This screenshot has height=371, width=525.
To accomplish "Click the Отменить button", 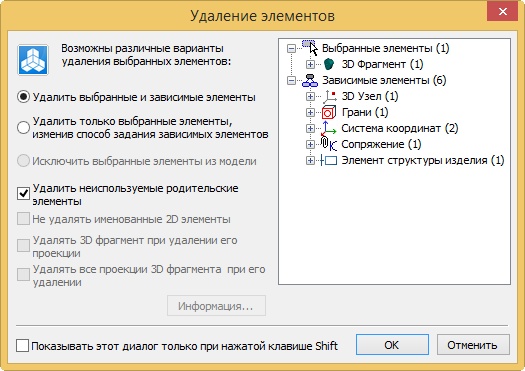I will 473,345.
